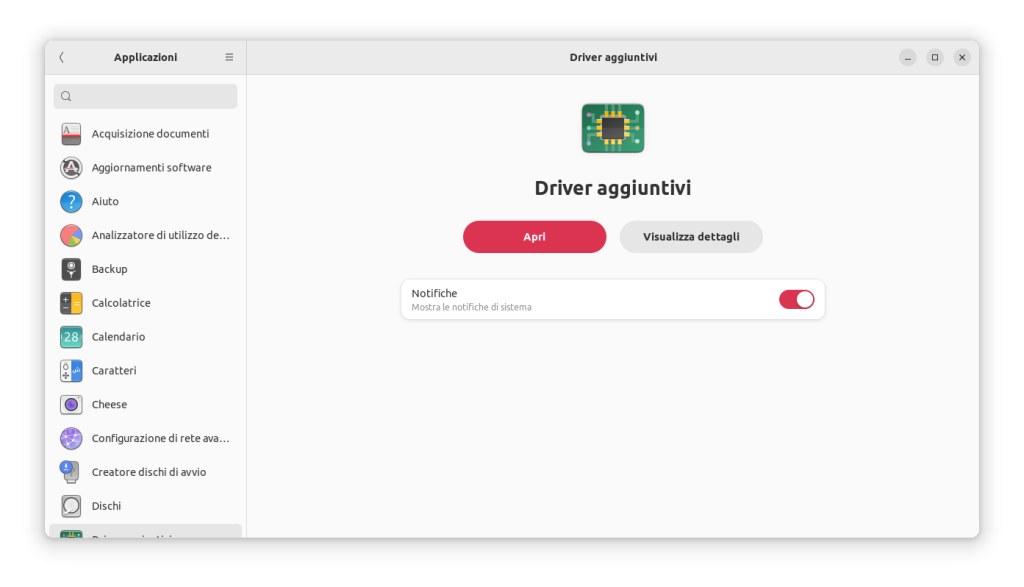Open the Aiuto question mark icon
The height and width of the screenshot is (587, 1024).
71,202
